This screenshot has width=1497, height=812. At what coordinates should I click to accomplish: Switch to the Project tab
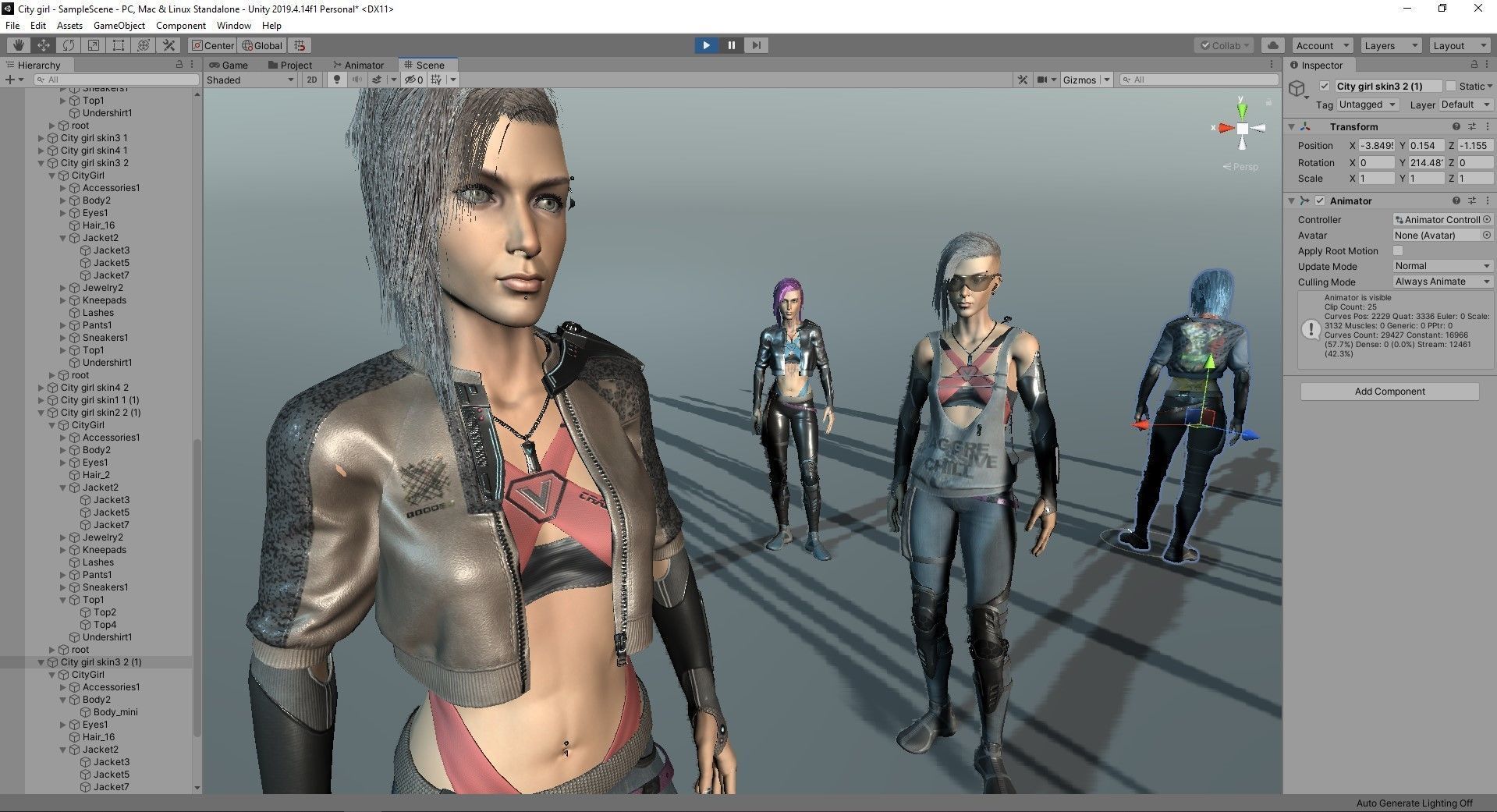[289, 65]
